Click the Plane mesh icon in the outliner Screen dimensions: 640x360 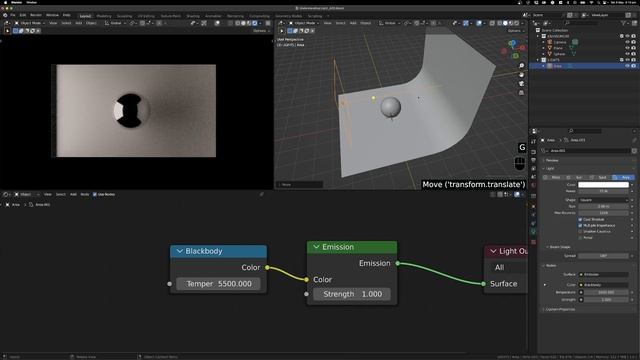(549, 48)
